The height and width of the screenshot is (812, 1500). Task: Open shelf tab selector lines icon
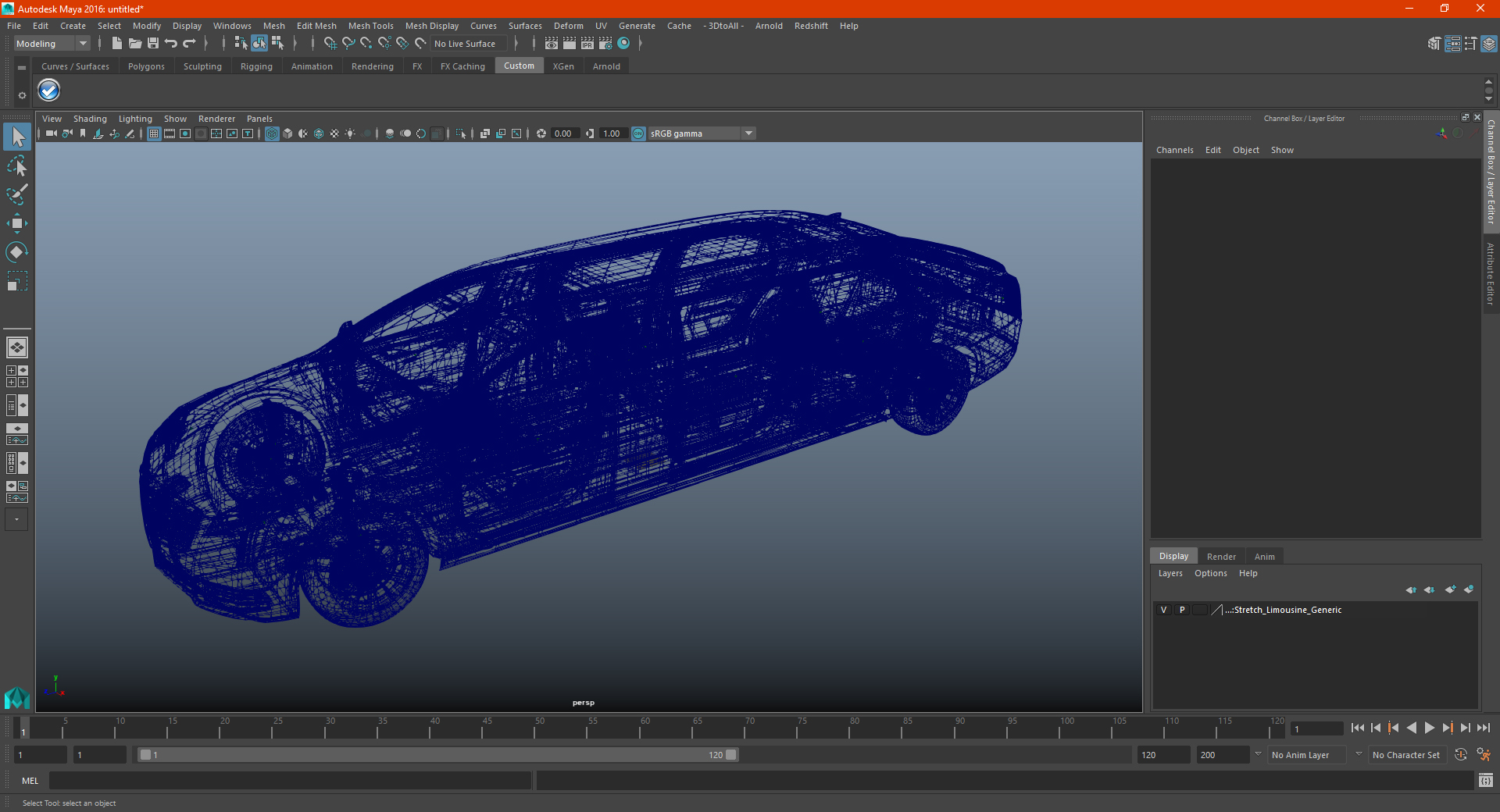tap(22, 68)
